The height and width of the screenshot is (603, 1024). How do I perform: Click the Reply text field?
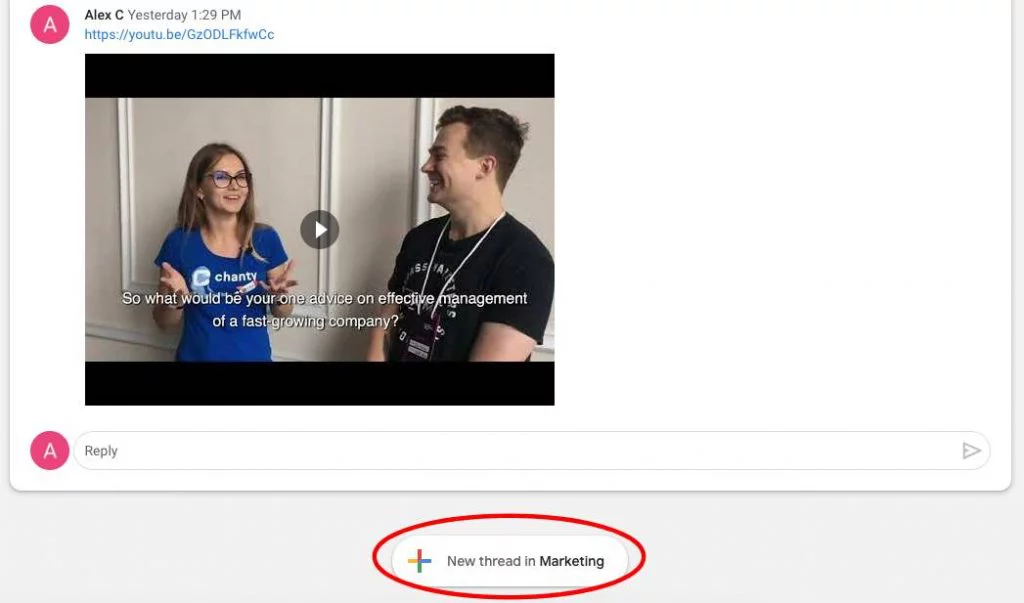coord(532,451)
